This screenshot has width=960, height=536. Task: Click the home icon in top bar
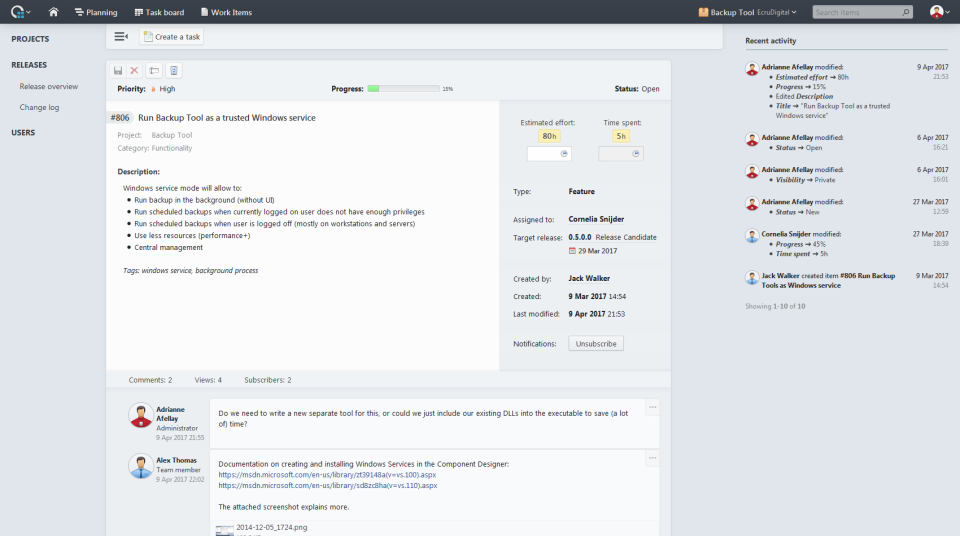tap(53, 12)
